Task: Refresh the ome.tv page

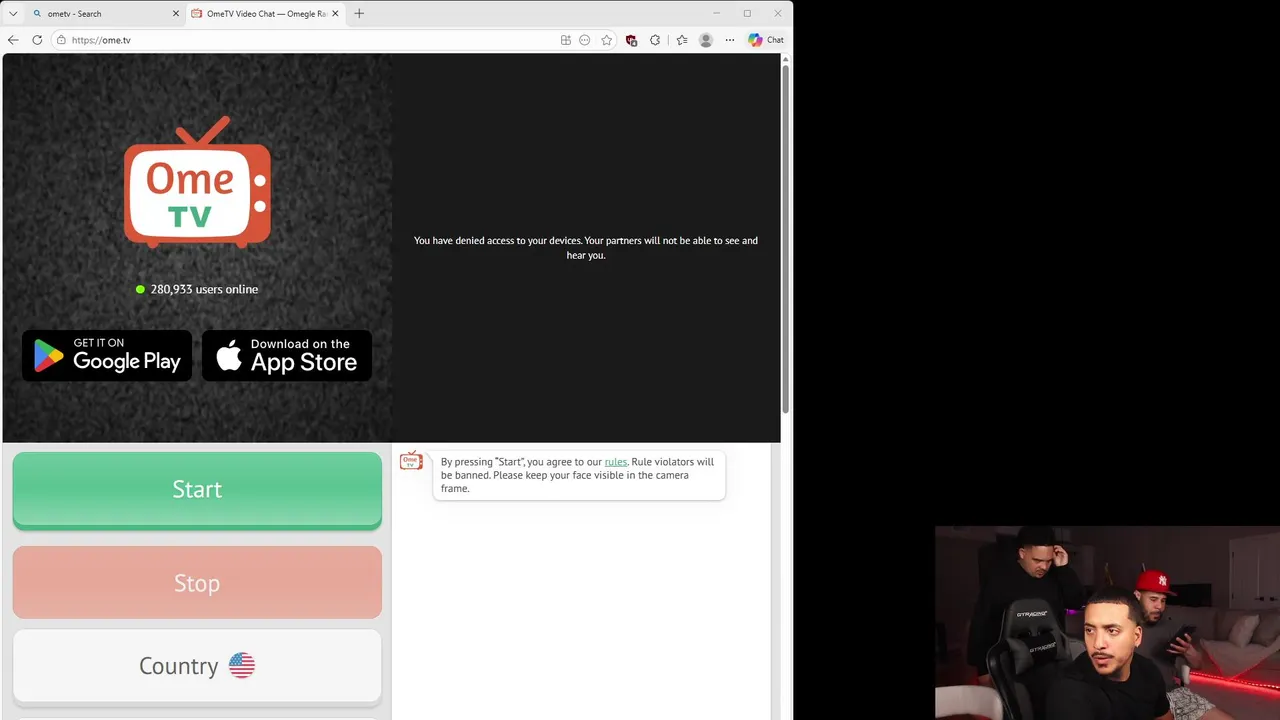Action: coord(37,40)
